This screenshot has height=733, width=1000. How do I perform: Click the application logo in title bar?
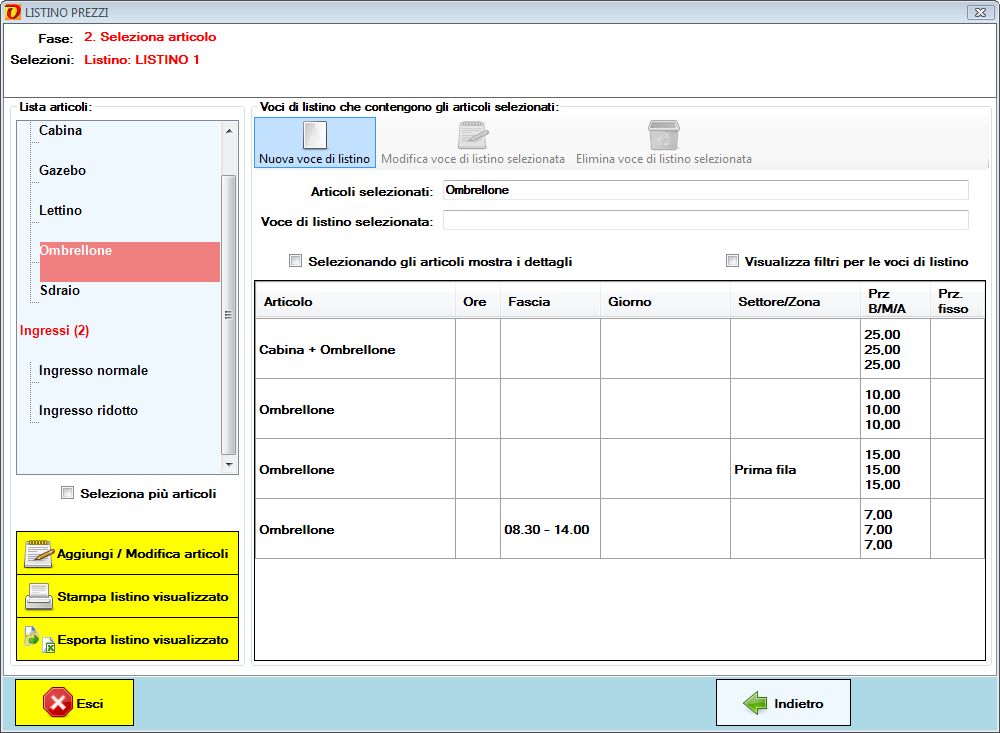click(x=12, y=12)
